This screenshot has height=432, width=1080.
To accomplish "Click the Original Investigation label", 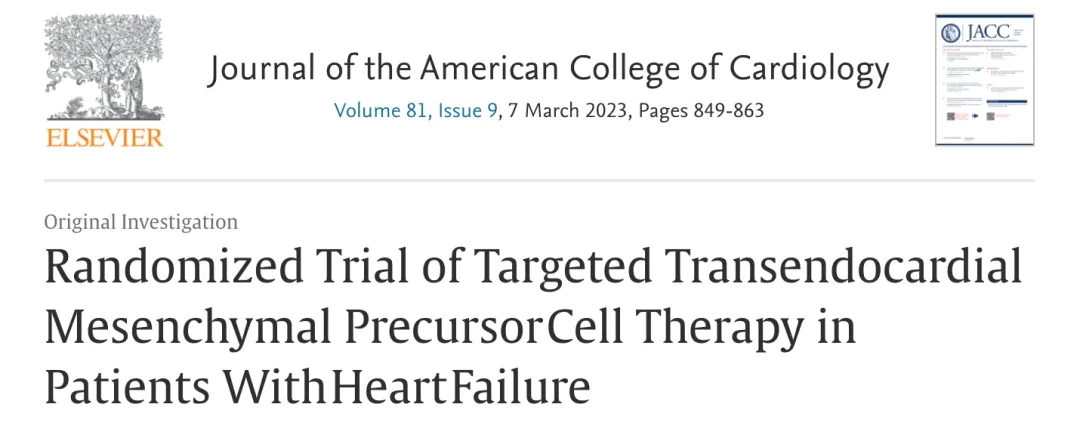I will 141,222.
